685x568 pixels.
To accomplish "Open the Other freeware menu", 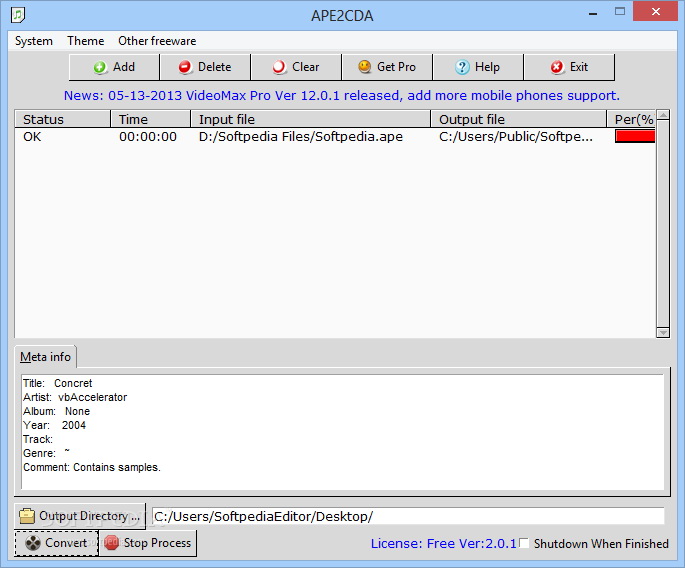I will point(157,41).
